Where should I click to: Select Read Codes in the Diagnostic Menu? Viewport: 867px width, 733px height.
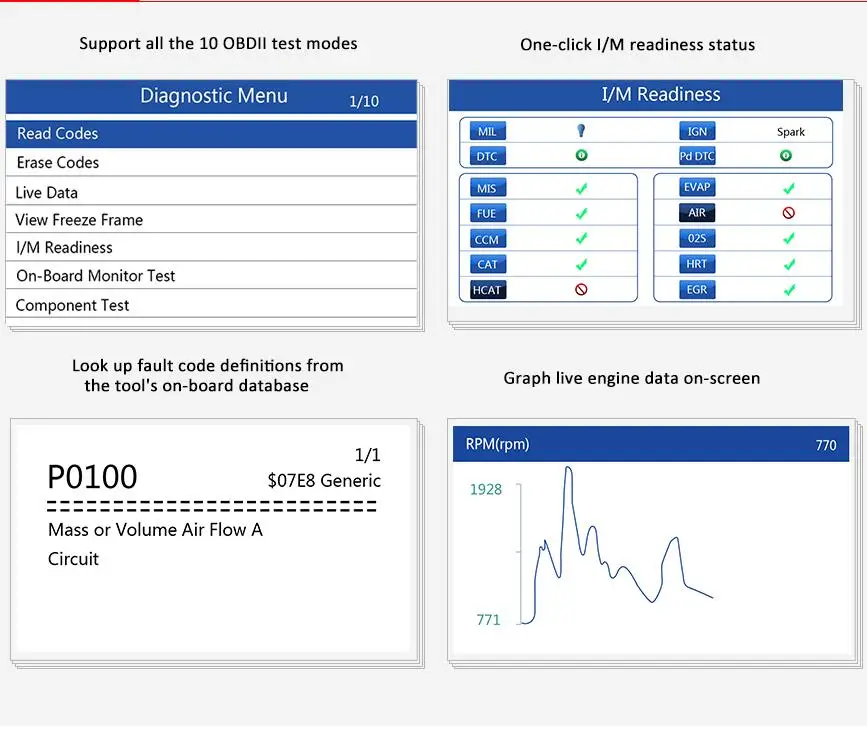click(x=211, y=134)
